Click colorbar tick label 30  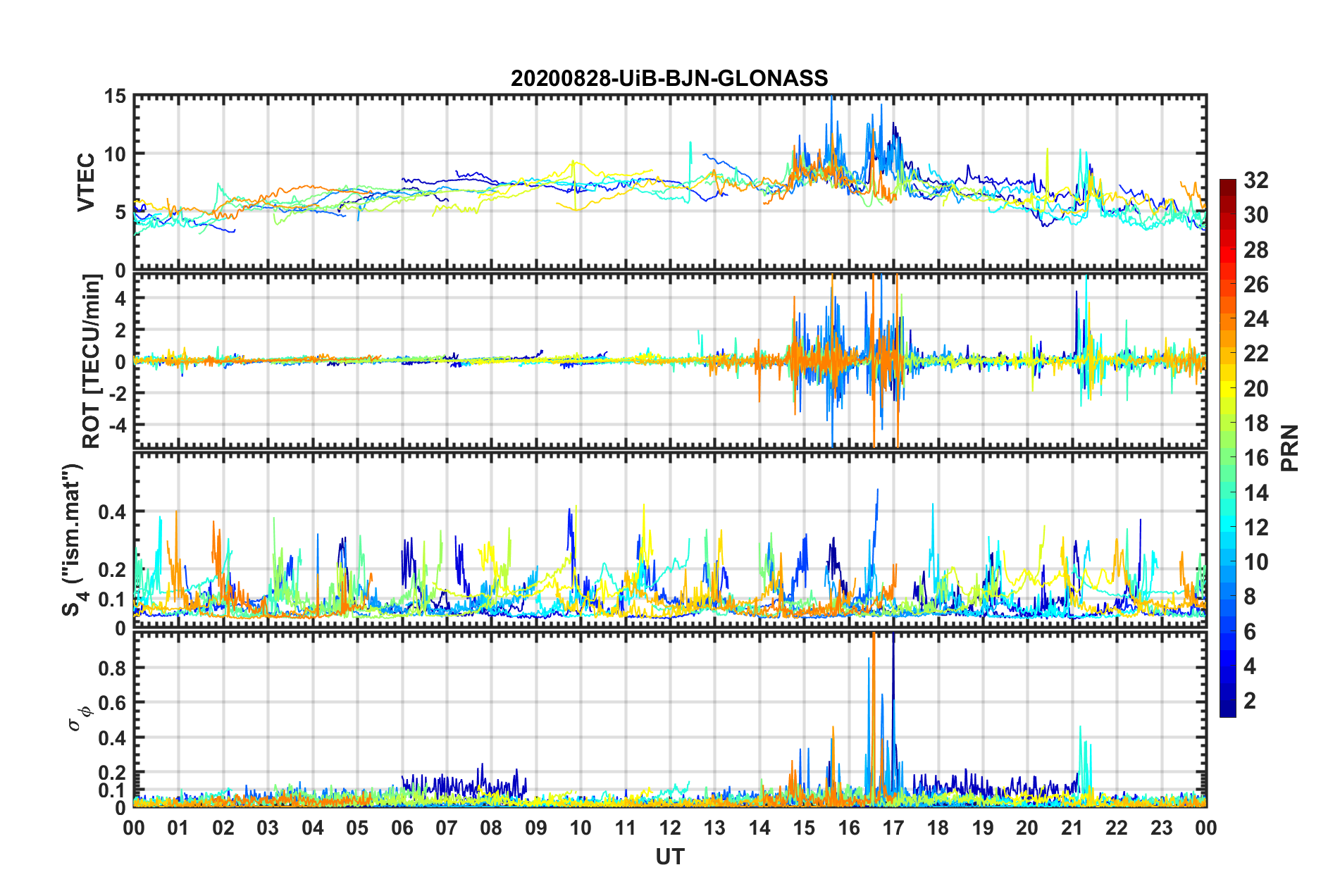(x=1255, y=215)
